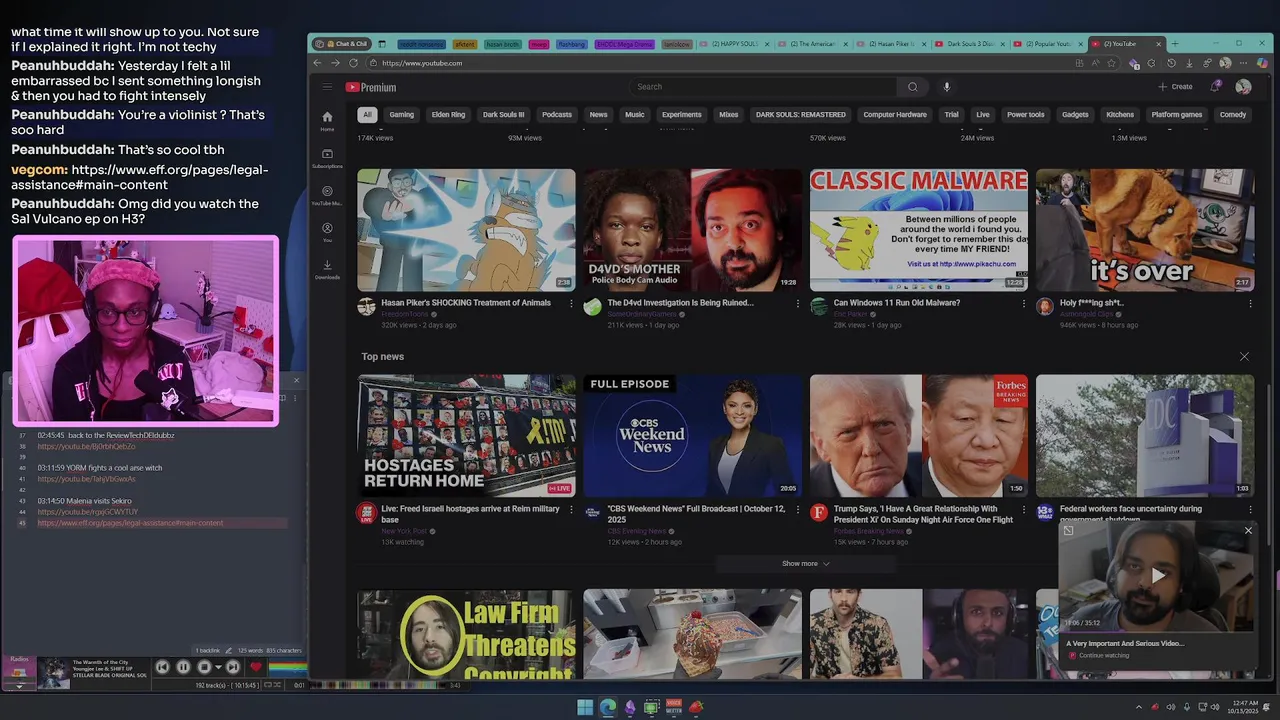Open options for D4vd Investigation video
Screen dimensions: 1280x720
click(x=797, y=304)
